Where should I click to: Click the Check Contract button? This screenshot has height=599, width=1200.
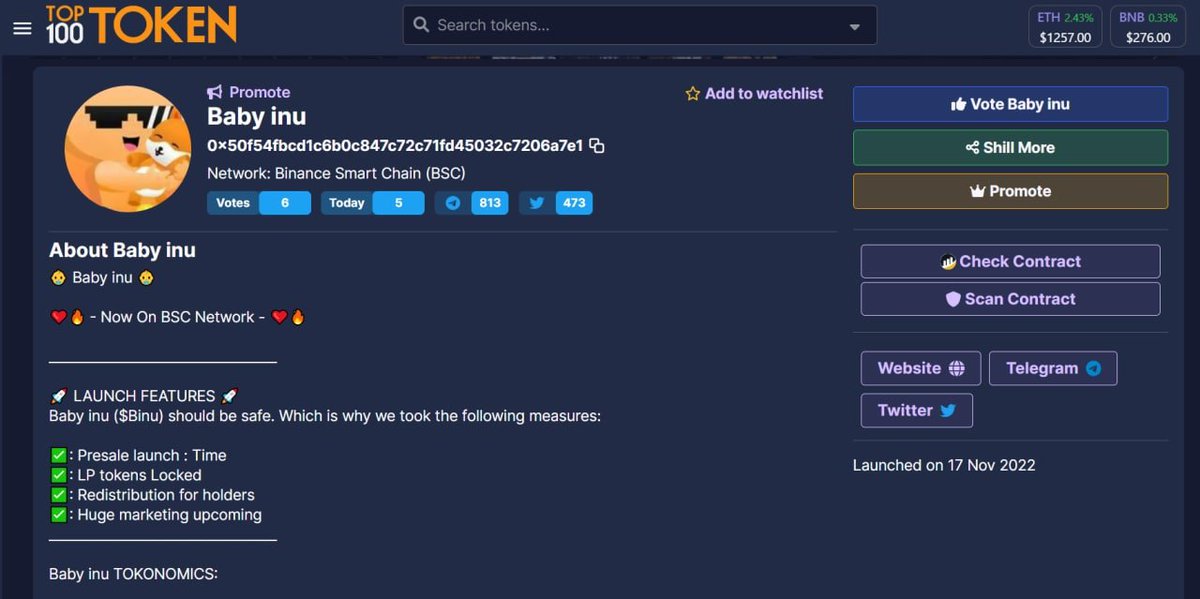point(1010,261)
